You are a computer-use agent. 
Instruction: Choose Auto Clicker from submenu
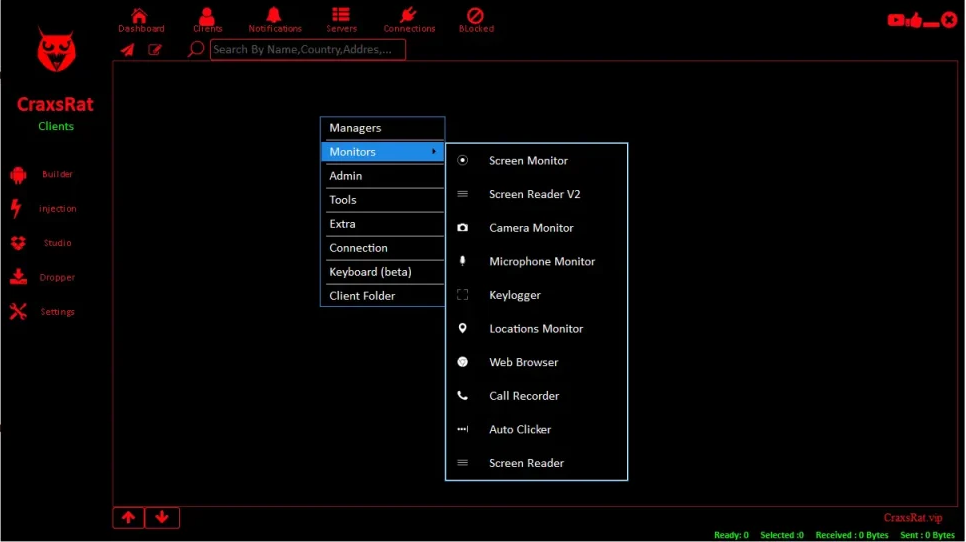pyautogui.click(x=536, y=429)
